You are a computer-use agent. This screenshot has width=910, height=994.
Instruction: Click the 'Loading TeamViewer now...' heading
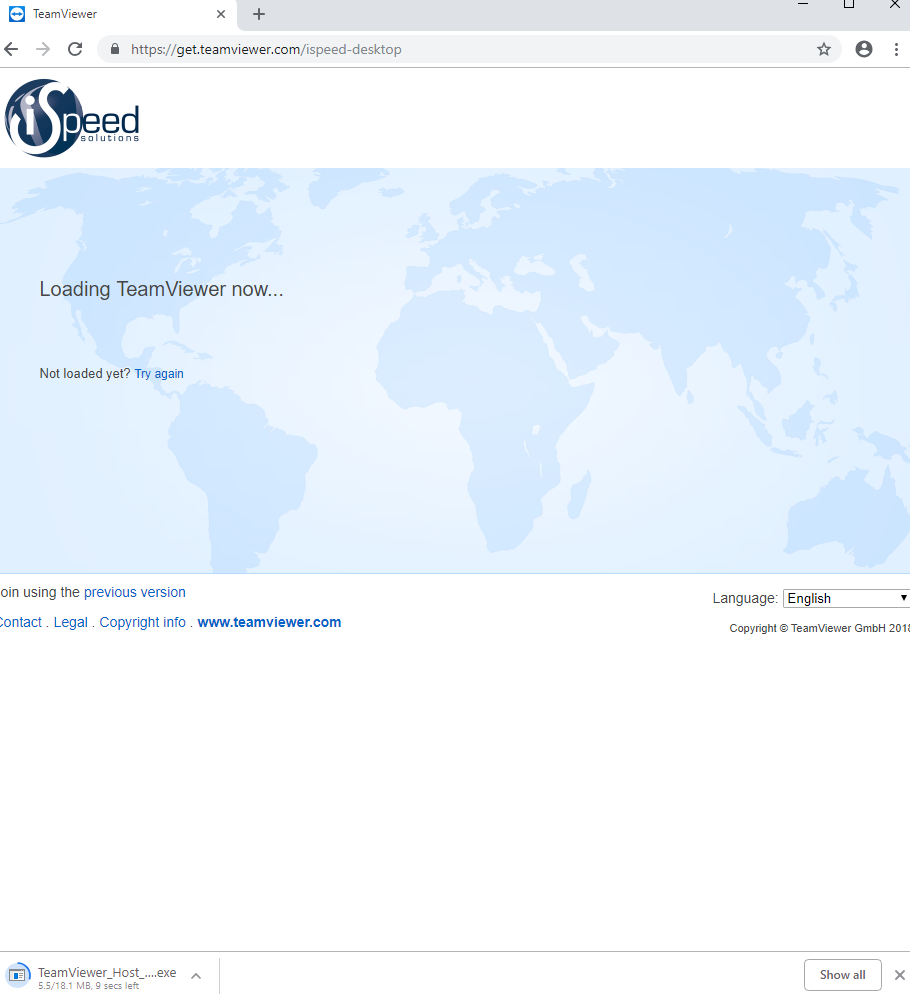tap(161, 289)
